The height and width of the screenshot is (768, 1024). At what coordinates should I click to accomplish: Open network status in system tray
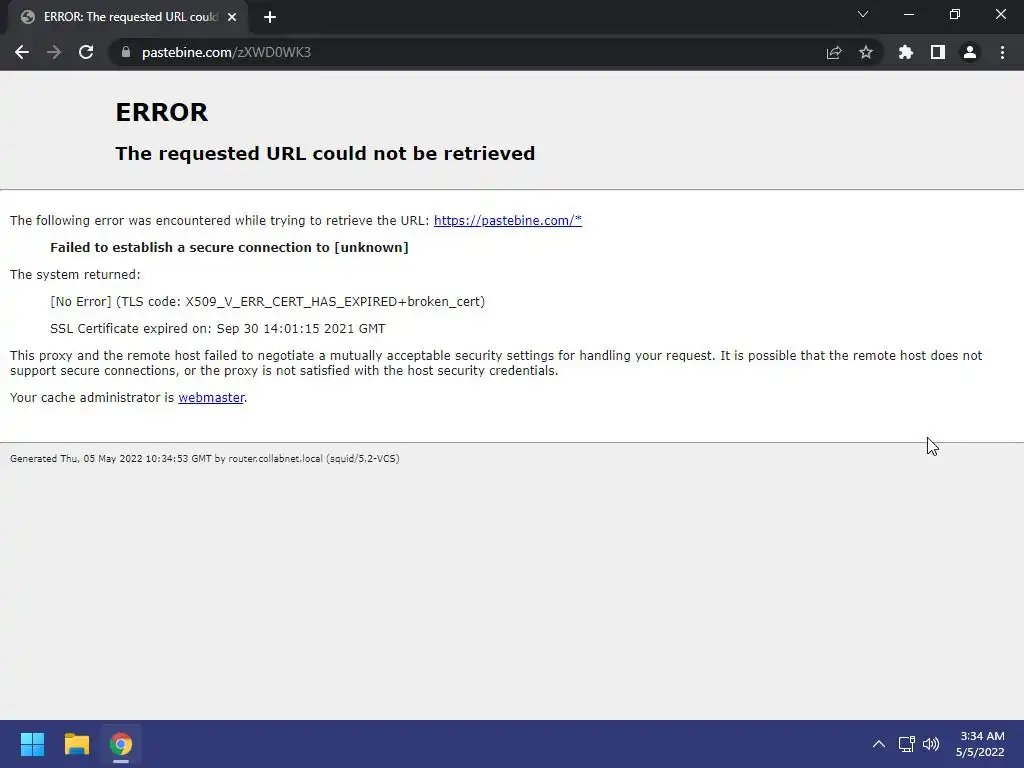click(906, 744)
